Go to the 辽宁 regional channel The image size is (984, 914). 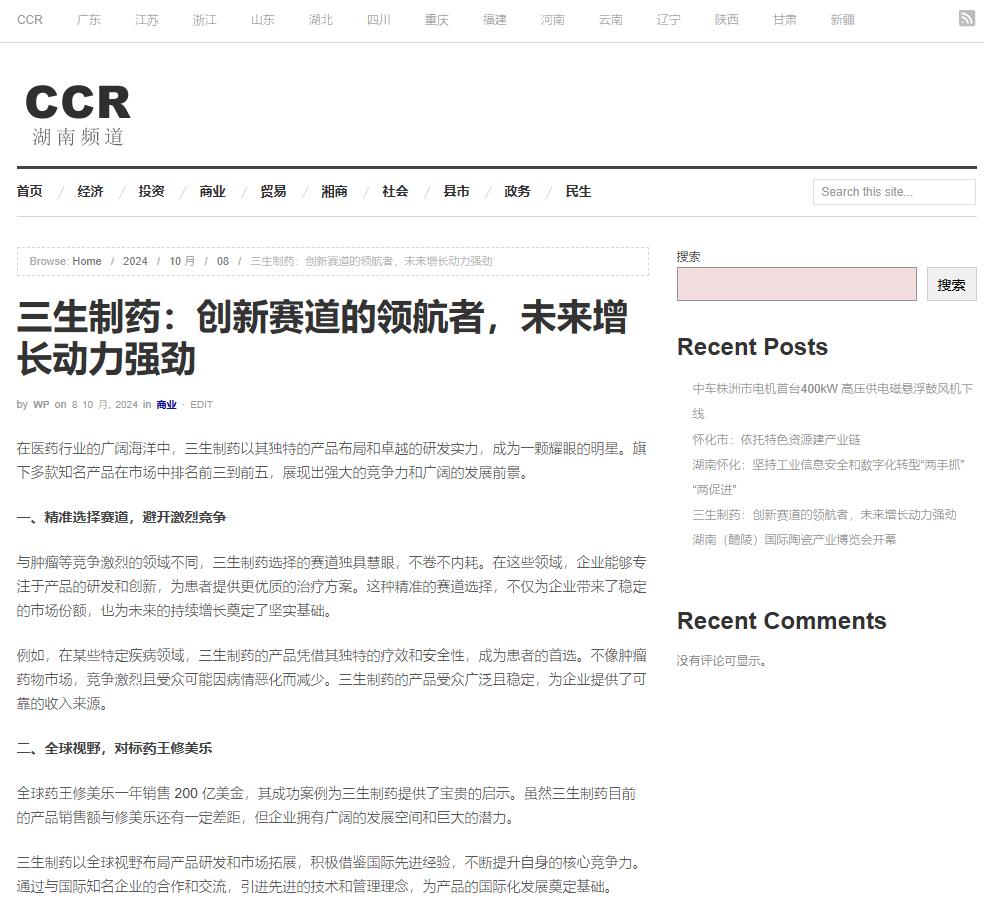(668, 20)
